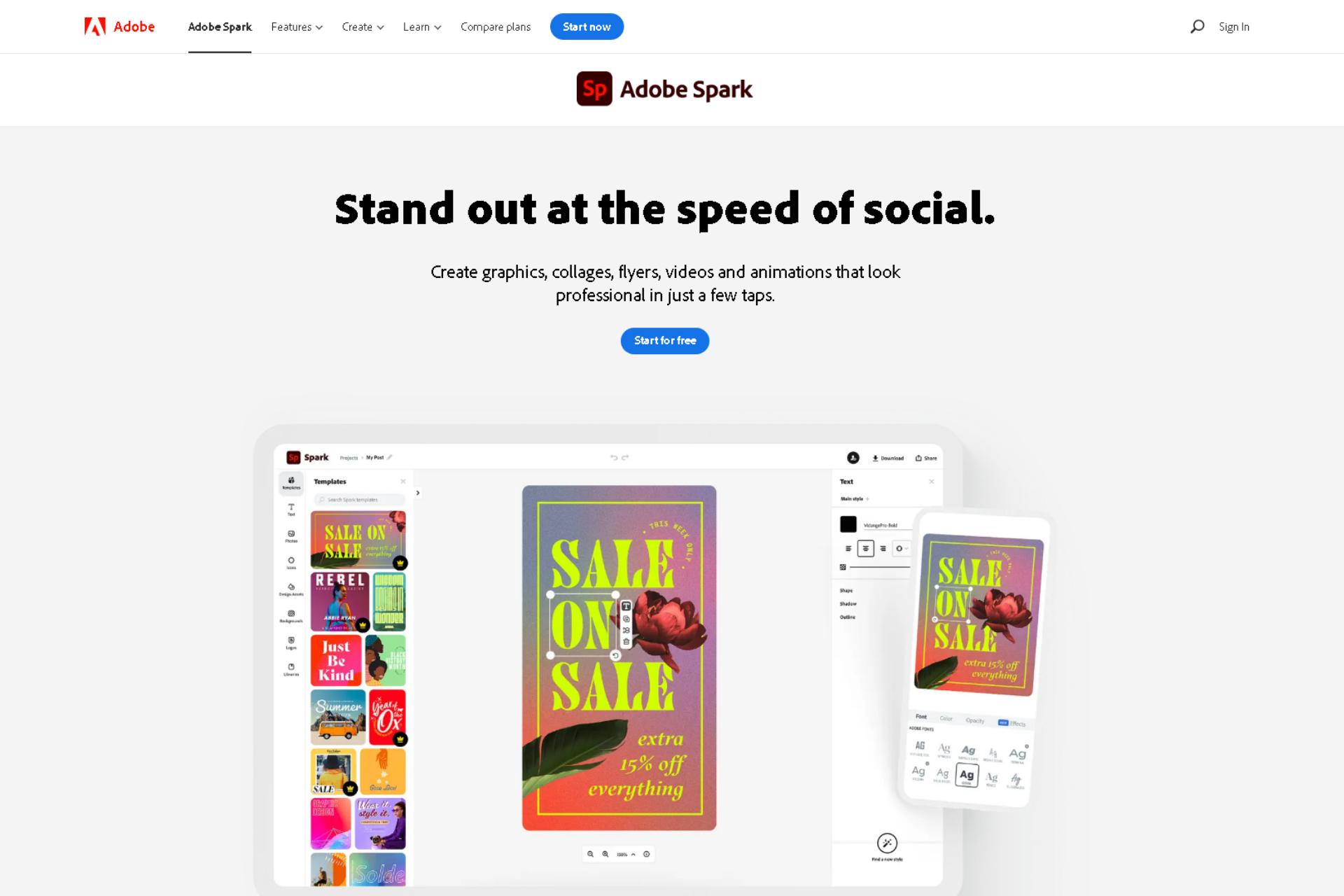
Task: Click the Adobe Spark menu item
Action: (x=219, y=27)
